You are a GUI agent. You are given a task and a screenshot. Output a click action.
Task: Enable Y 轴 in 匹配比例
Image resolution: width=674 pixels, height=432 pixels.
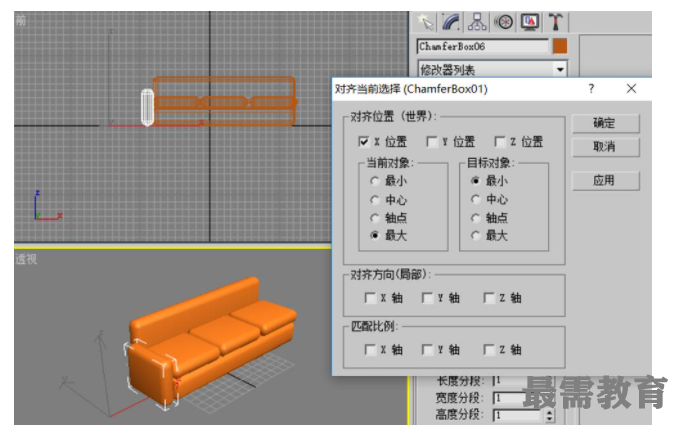[427, 349]
